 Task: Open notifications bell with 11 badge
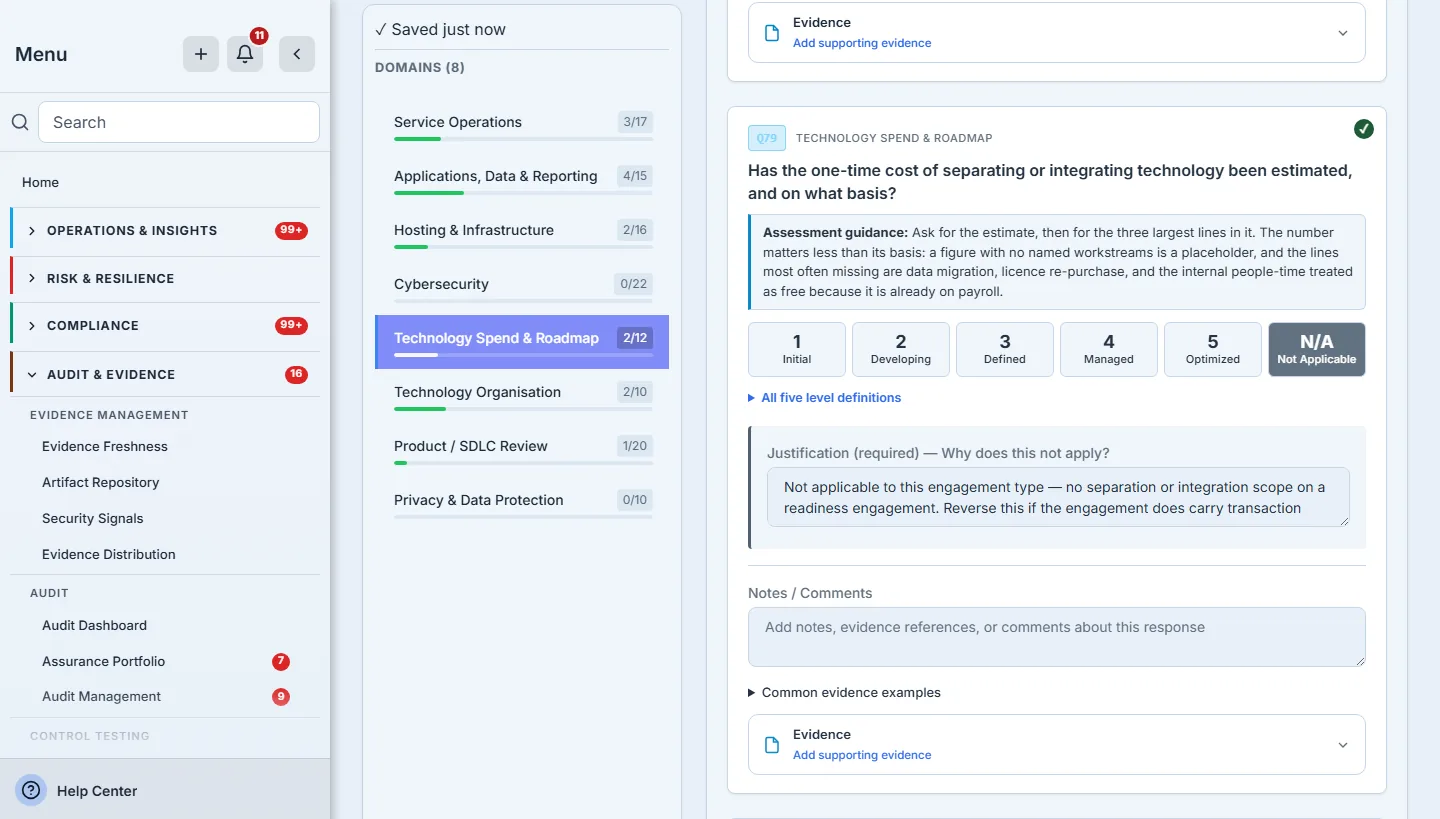(x=245, y=54)
